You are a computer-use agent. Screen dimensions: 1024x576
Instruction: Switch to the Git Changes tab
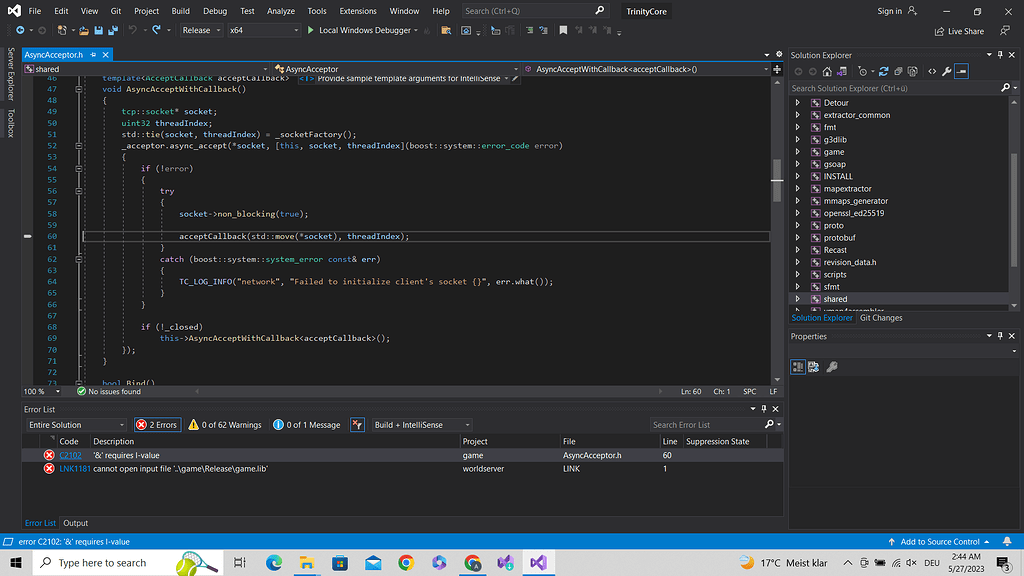pyautogui.click(x=881, y=318)
